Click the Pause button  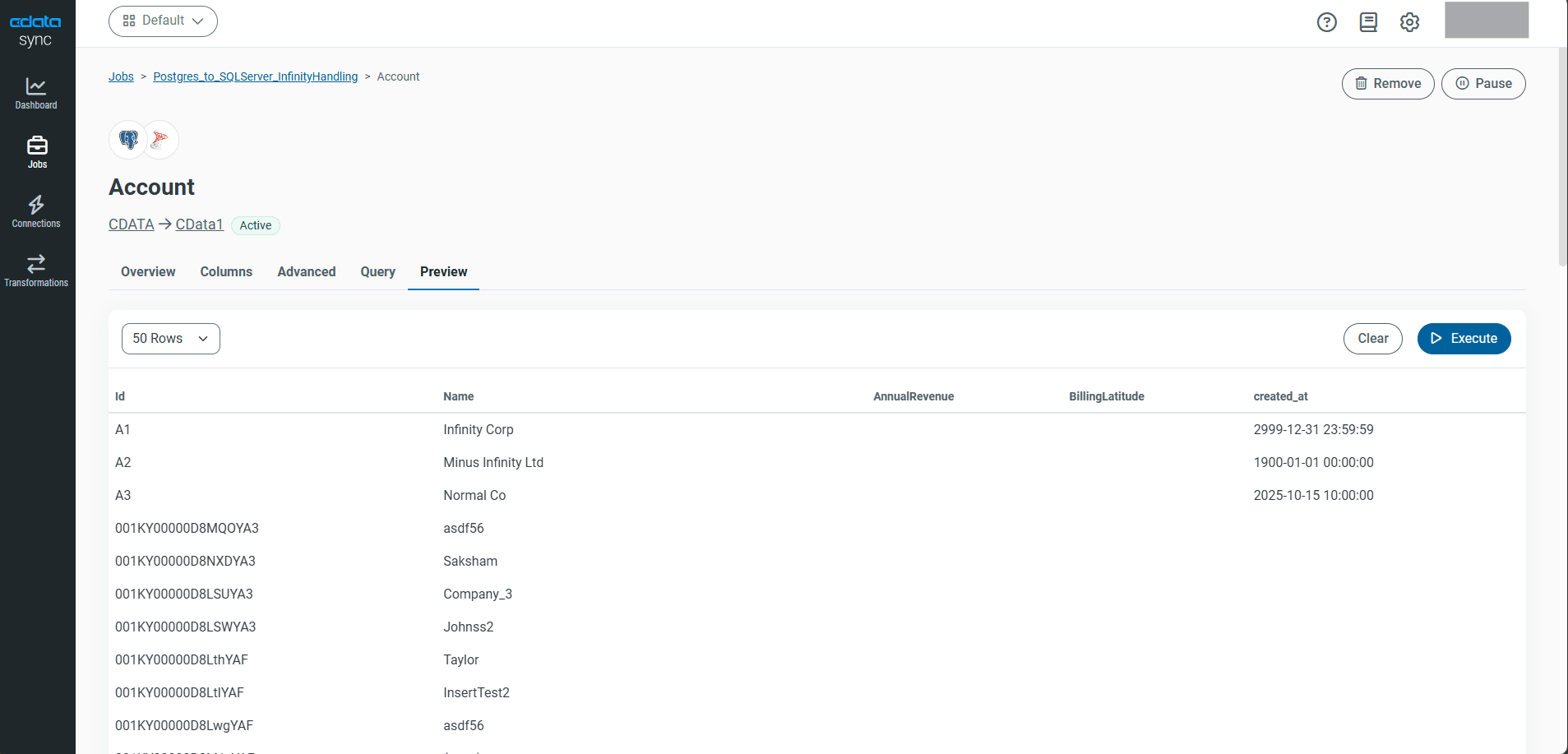click(x=1482, y=84)
